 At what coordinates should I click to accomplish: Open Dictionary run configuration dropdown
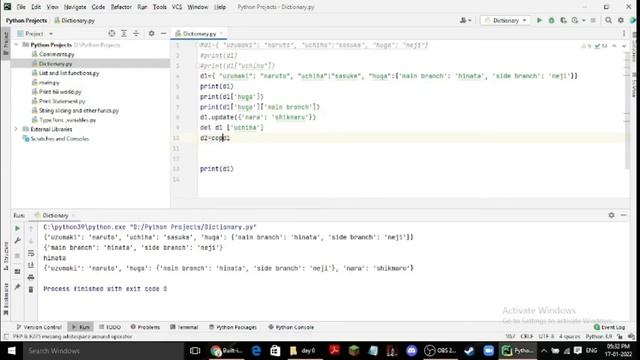(x=505, y=20)
